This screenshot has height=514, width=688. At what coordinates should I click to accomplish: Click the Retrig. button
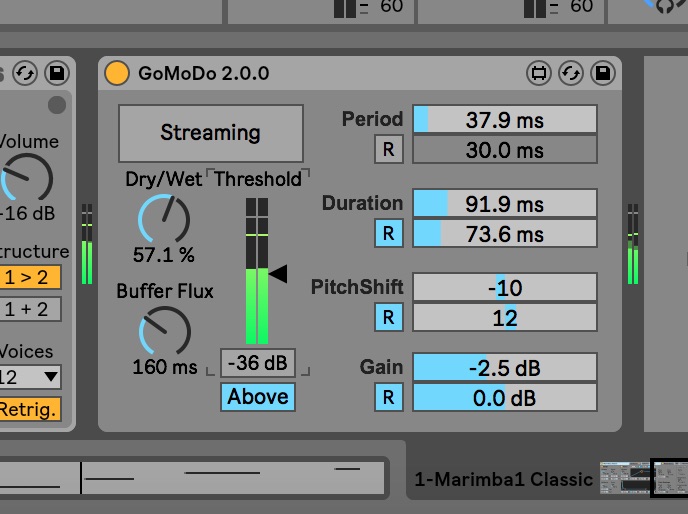tap(28, 408)
